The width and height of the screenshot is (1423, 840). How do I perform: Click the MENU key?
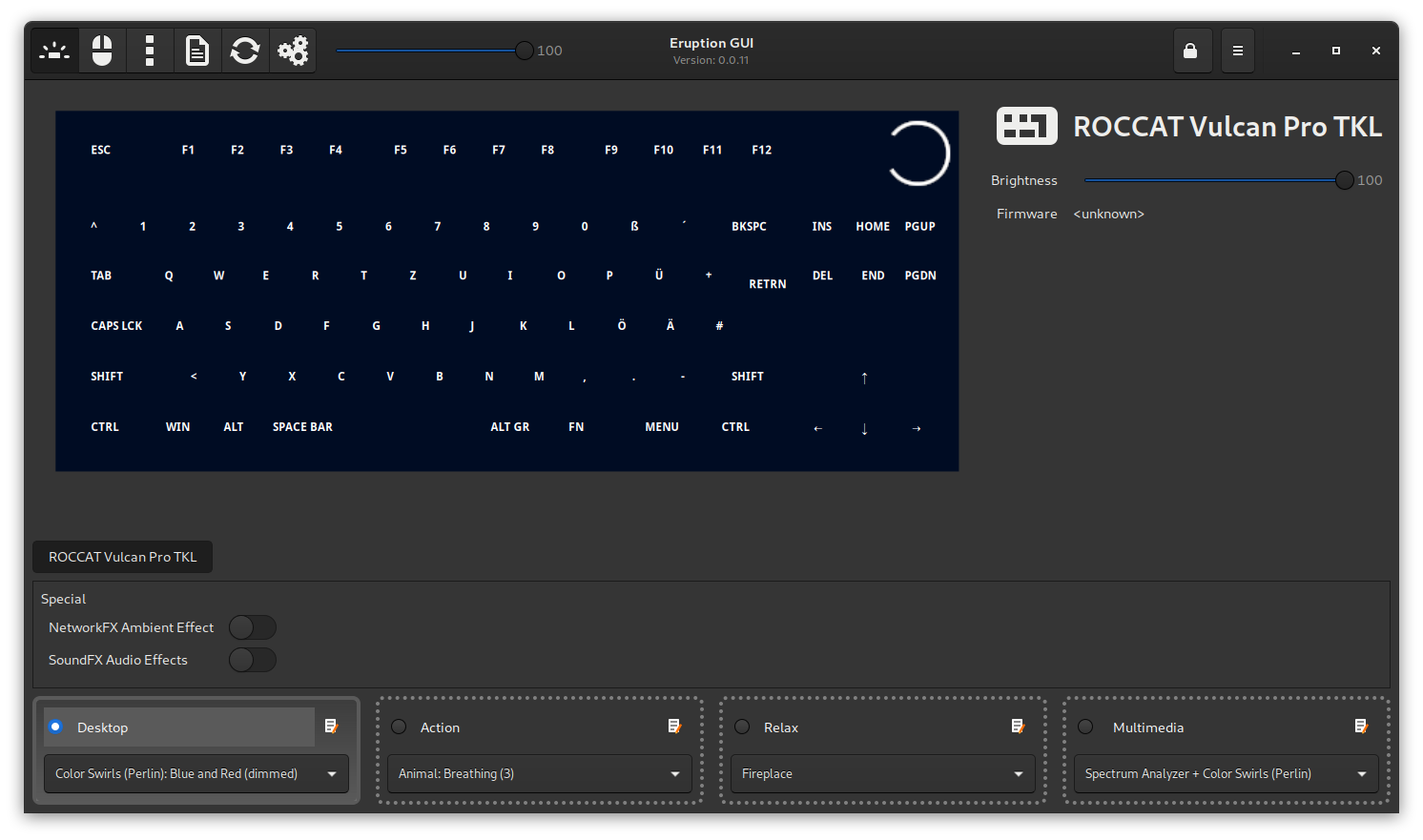pos(662,427)
